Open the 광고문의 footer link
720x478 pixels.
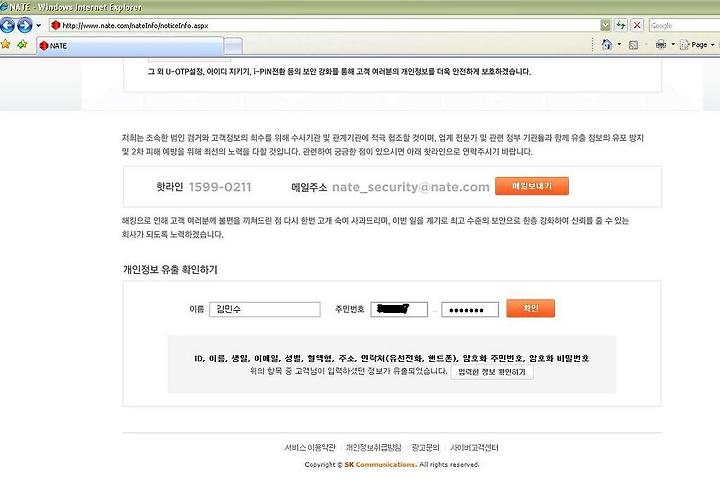425,447
